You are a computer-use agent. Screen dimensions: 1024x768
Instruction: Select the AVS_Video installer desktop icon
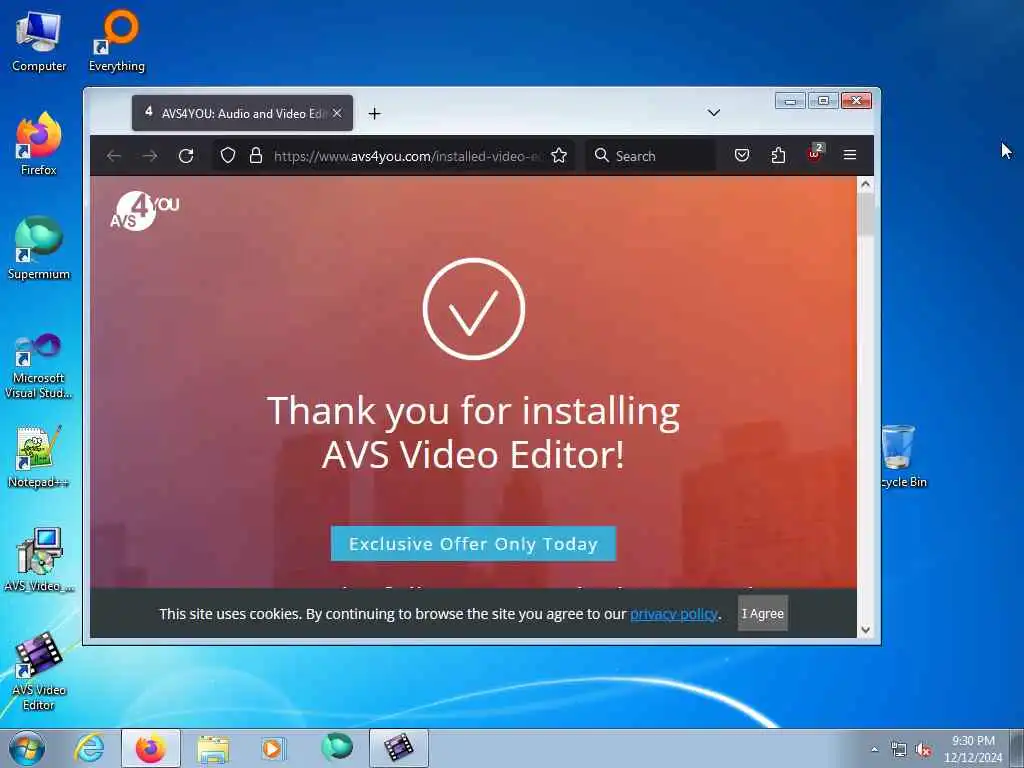point(39,560)
